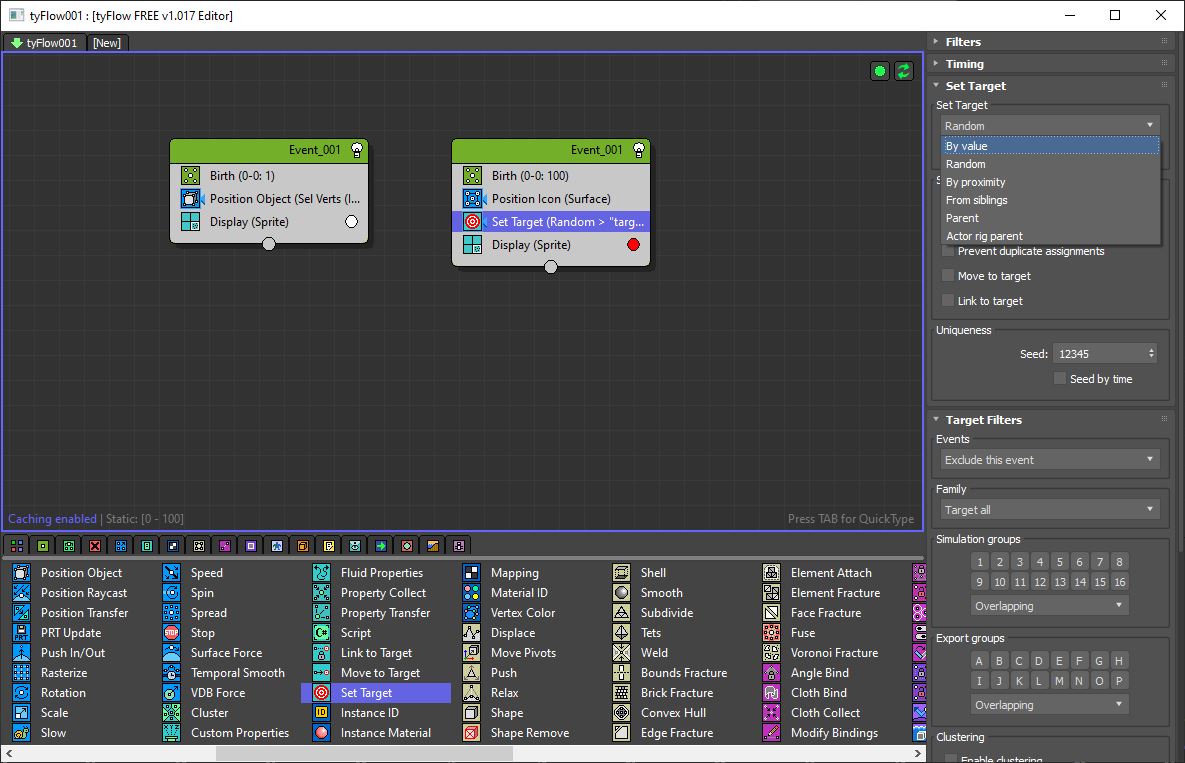This screenshot has height=763, width=1185.
Task: Click the green refresh icon in editor
Action: click(904, 71)
